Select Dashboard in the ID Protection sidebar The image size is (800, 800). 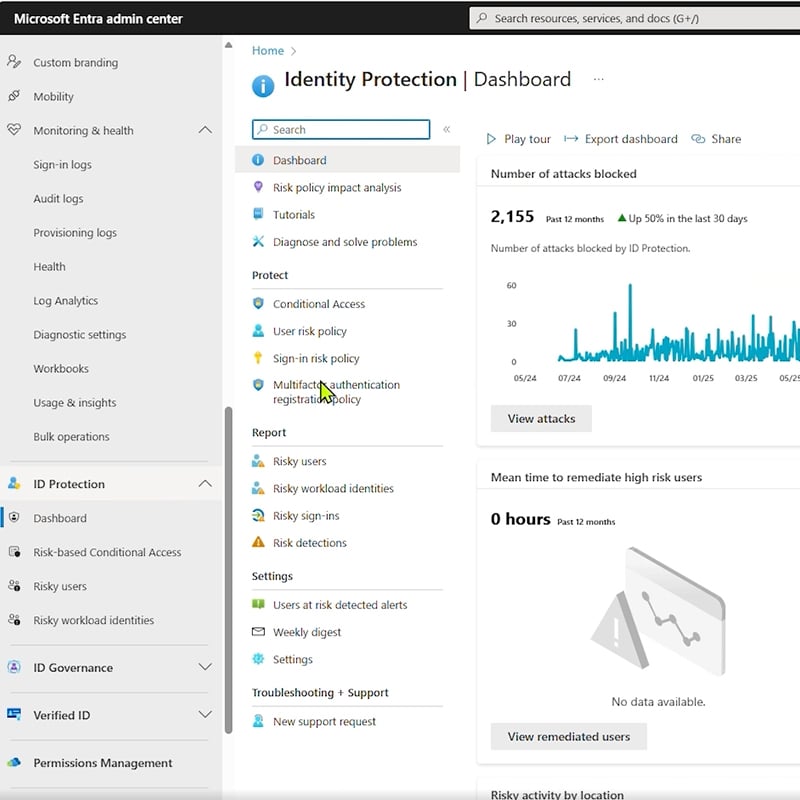click(x=60, y=518)
